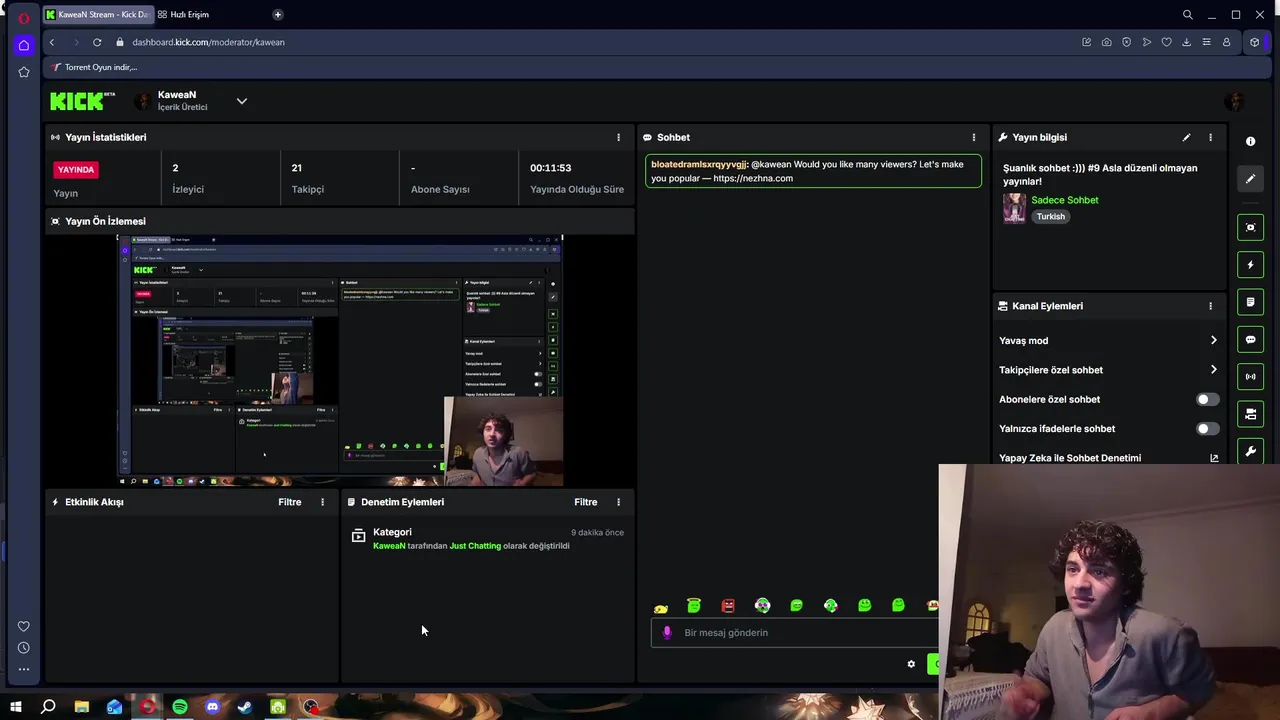
Task: Click the wrench icon in right sidebar
Action: click(1250, 452)
